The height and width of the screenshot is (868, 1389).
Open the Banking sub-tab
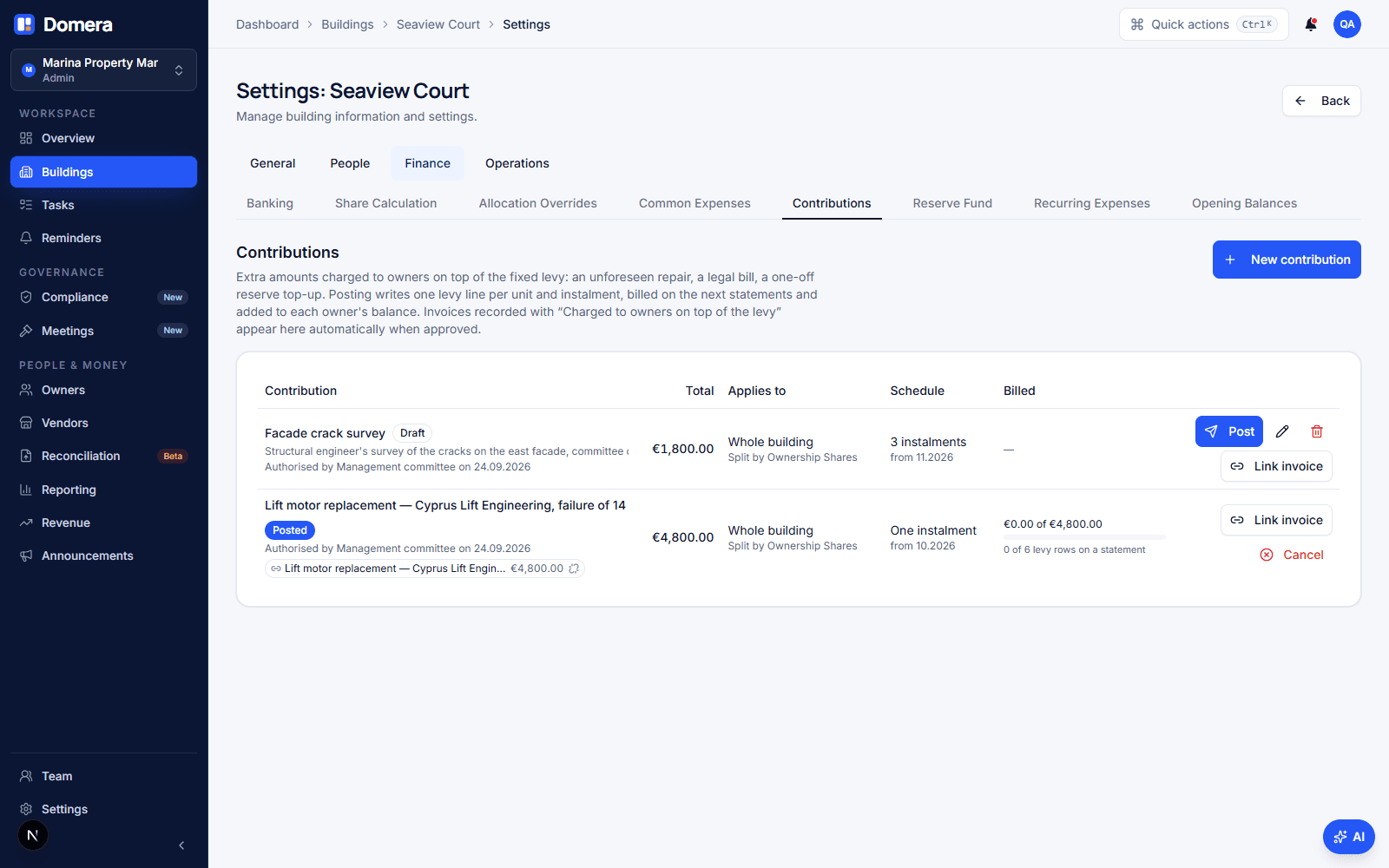point(270,203)
